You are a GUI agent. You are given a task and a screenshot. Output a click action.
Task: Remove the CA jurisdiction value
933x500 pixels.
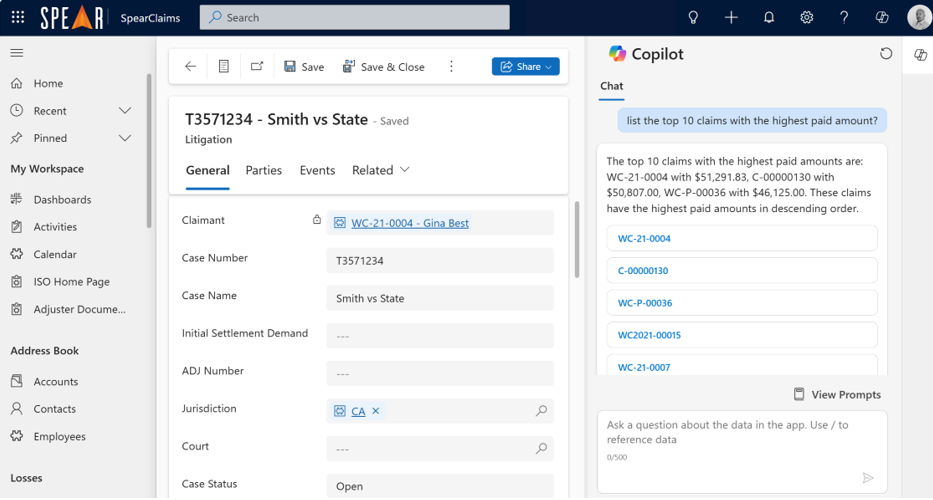[376, 411]
